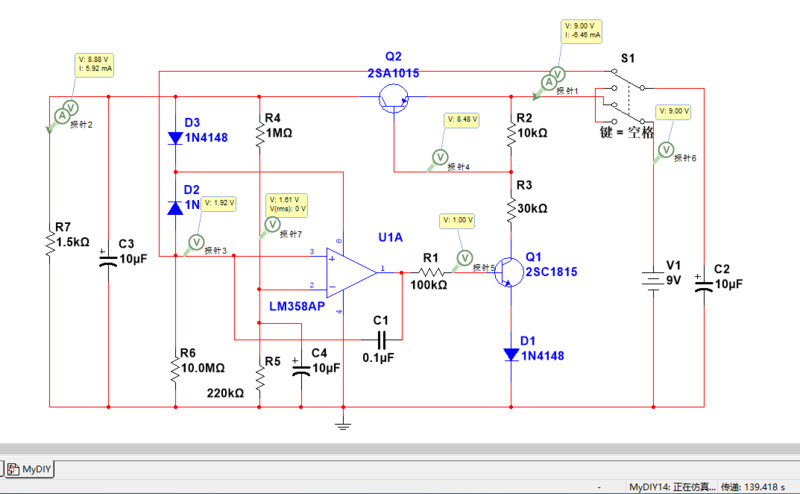Pick the R7 1.5kΩ resistor
The height and width of the screenshot is (494, 800).
(50, 241)
